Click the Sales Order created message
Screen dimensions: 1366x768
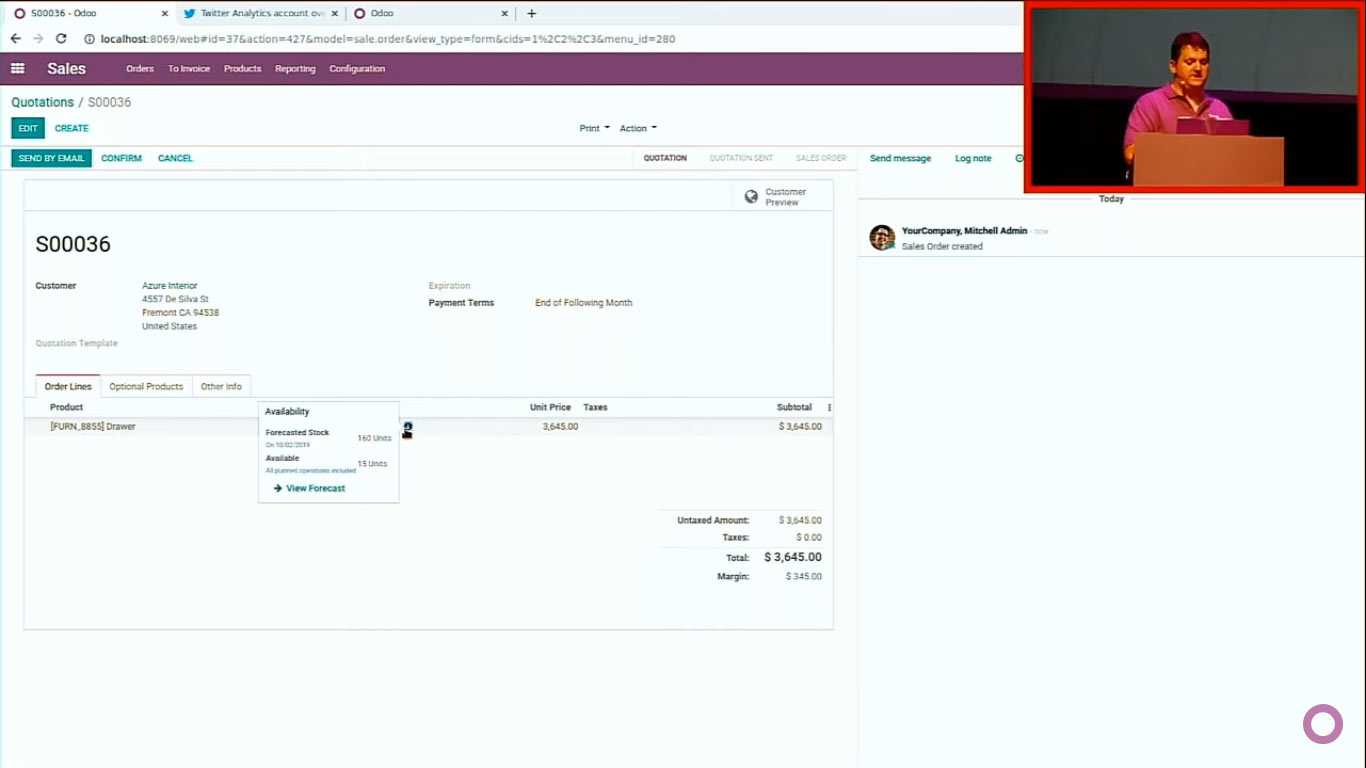pyautogui.click(x=942, y=246)
